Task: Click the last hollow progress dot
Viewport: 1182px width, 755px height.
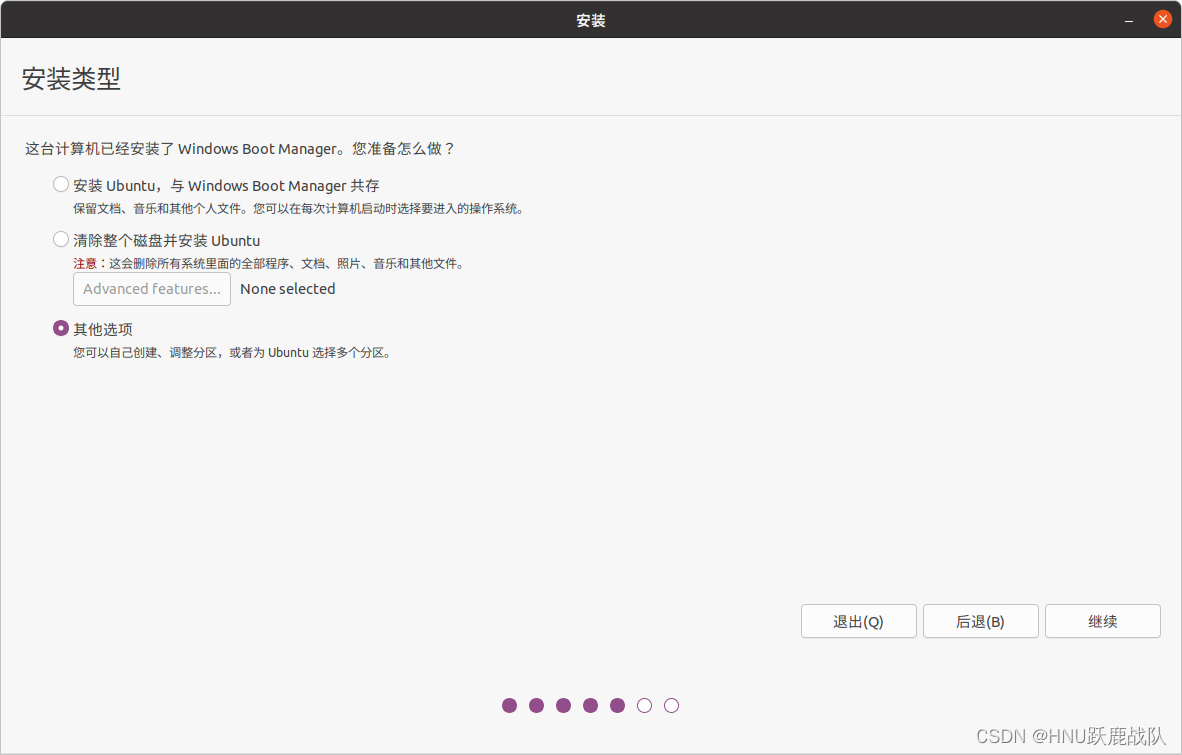Action: click(x=671, y=705)
